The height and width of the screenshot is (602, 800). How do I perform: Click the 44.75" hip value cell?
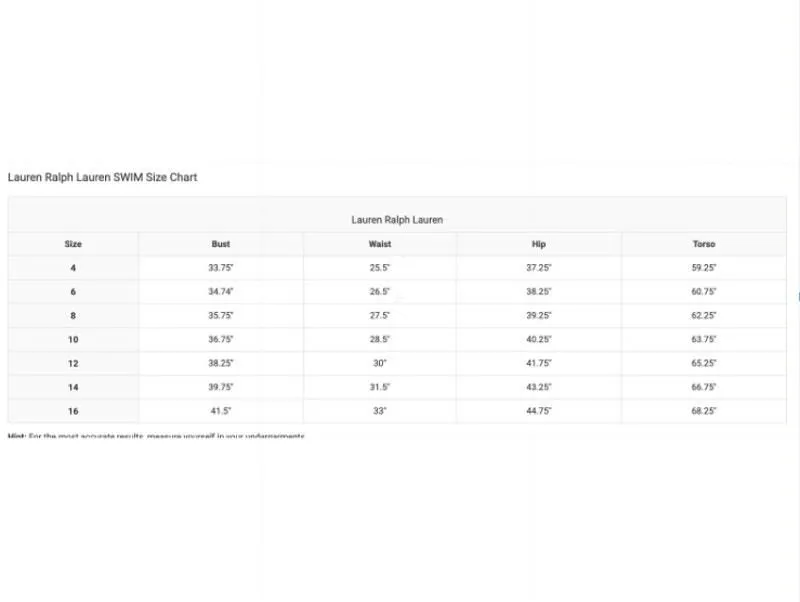tap(539, 411)
